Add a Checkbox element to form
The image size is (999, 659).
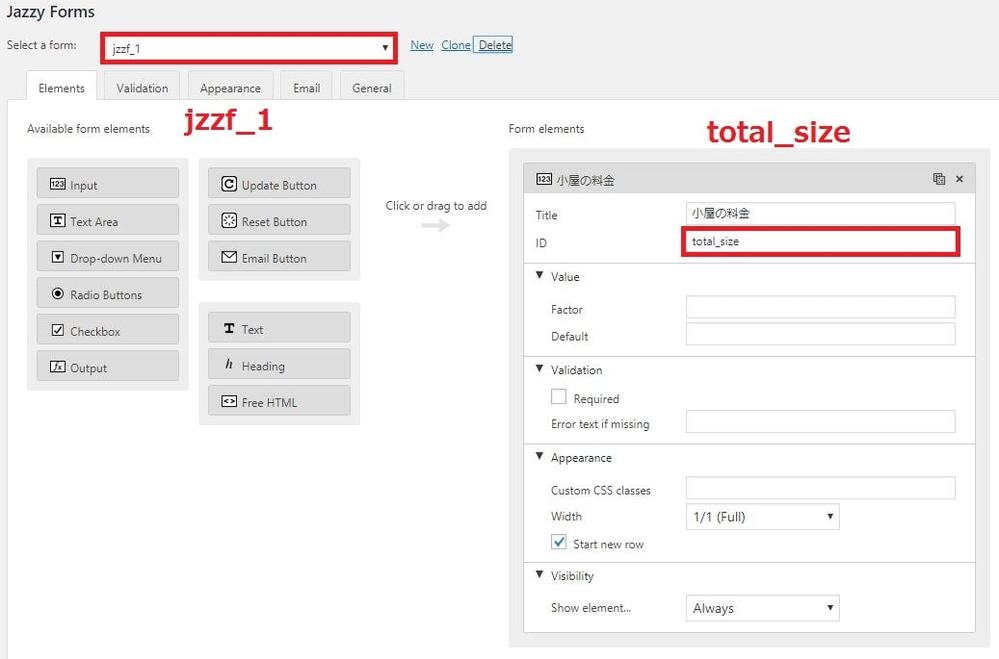108,331
